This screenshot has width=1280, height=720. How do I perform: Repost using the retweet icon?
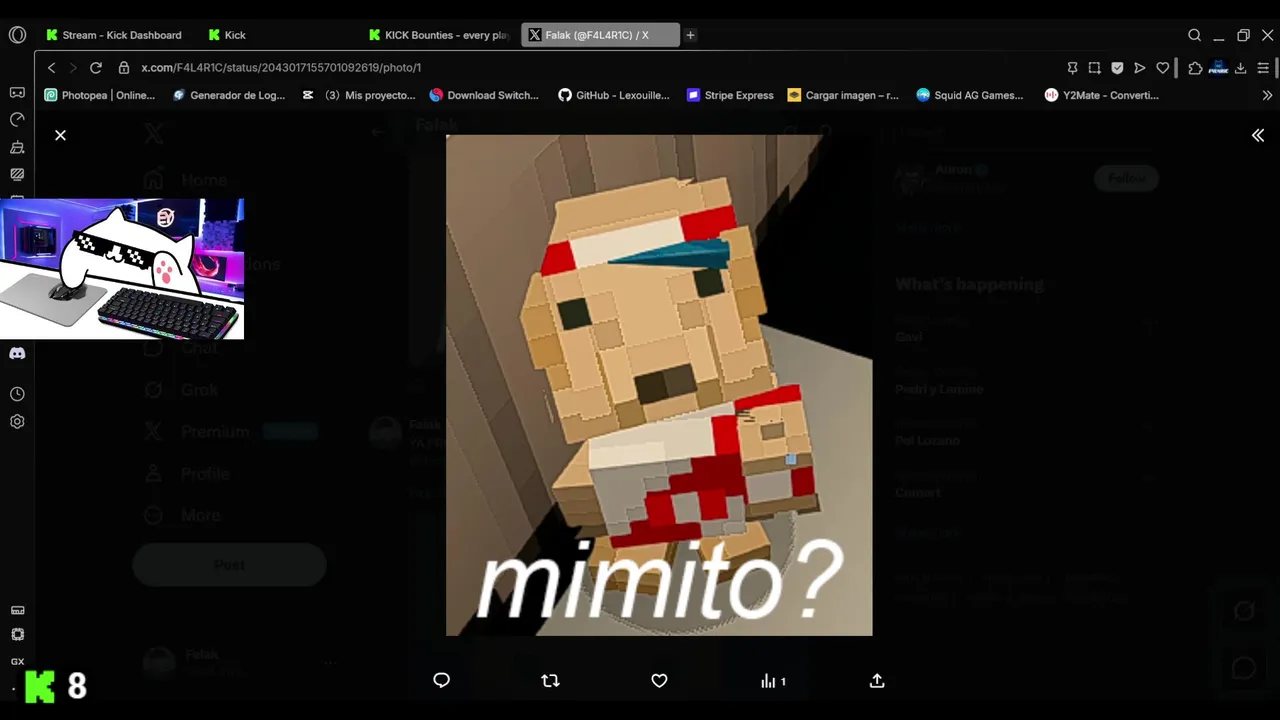pyautogui.click(x=550, y=680)
